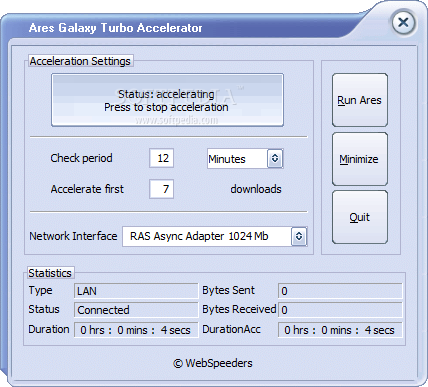
Task: Click the Type field showing LAN
Action: pyautogui.click(x=136, y=291)
